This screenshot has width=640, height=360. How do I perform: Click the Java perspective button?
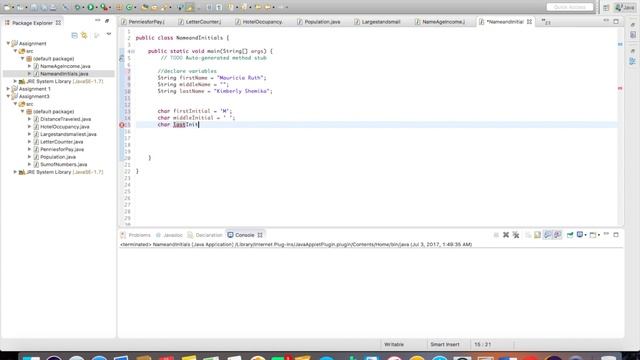tap(625, 7)
